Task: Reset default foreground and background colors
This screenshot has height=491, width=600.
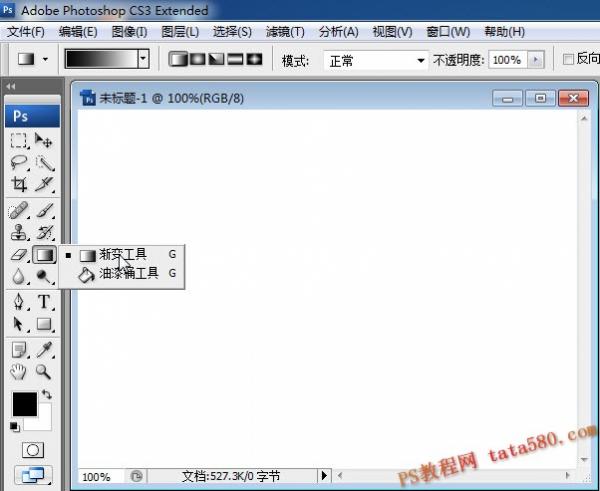Action: pos(15,427)
